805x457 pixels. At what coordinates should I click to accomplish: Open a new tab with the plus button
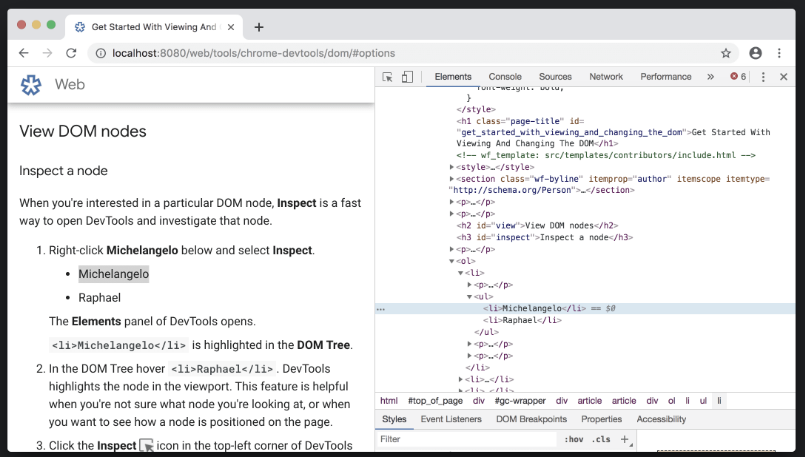point(259,27)
